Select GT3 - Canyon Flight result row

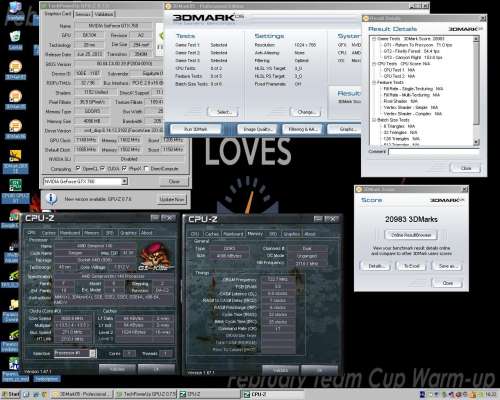[x=413, y=57]
